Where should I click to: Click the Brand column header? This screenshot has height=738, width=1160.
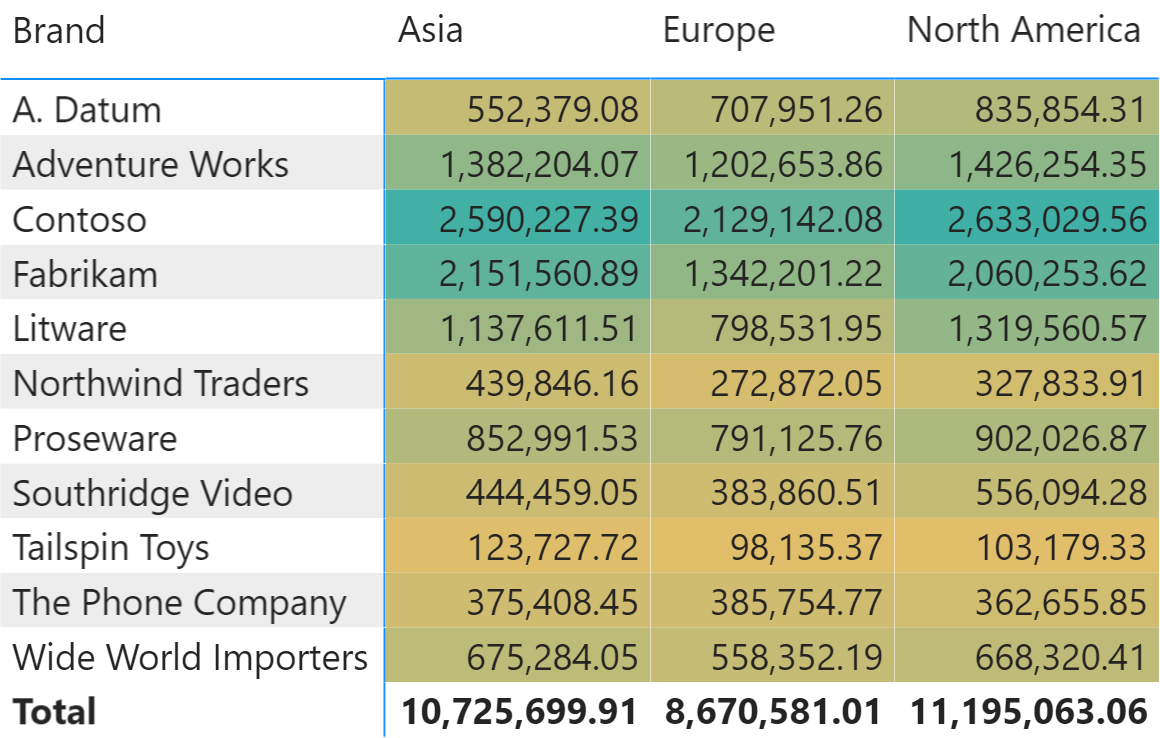pyautogui.click(x=59, y=32)
